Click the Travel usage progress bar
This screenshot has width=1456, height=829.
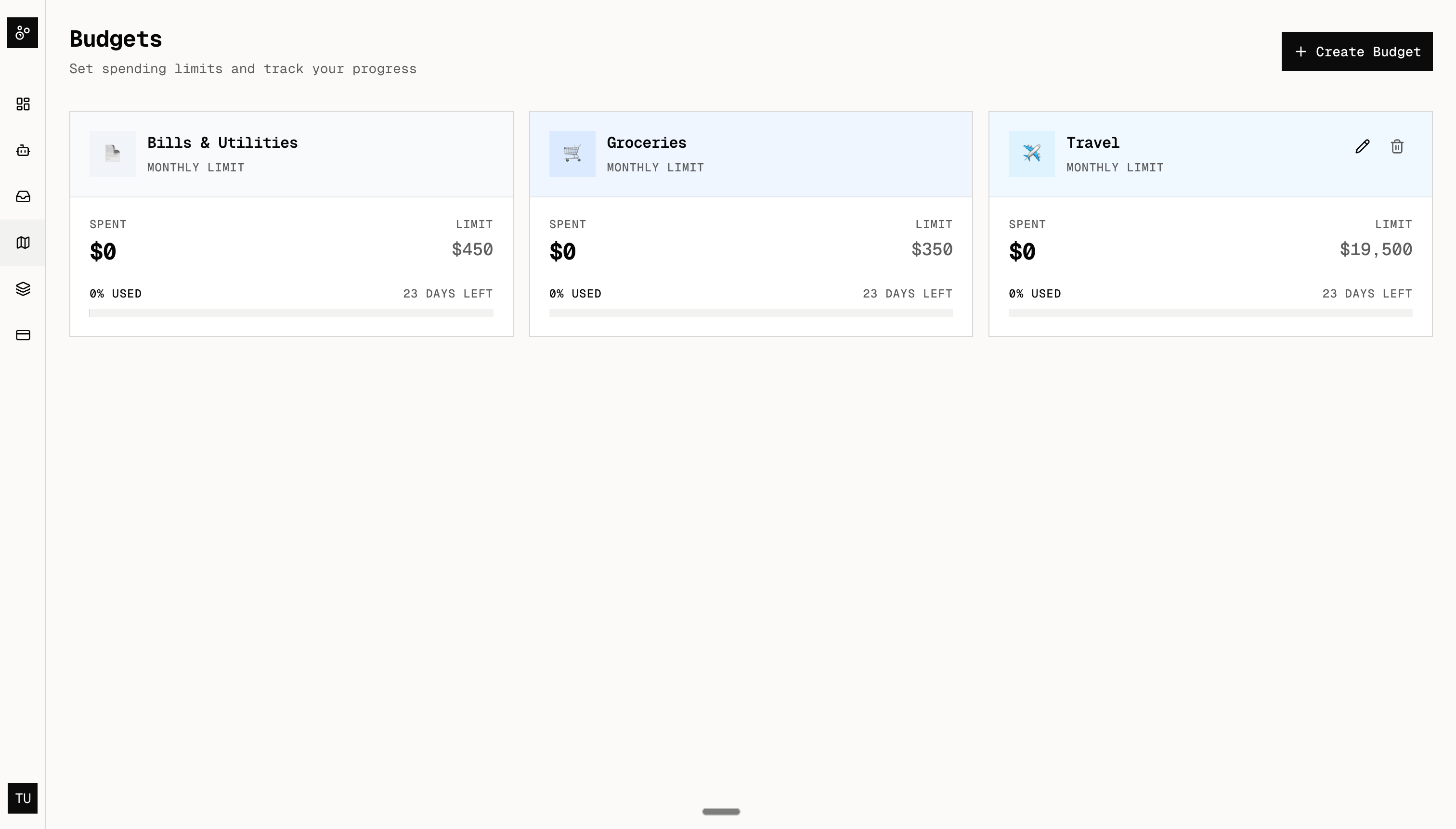pyautogui.click(x=1210, y=312)
